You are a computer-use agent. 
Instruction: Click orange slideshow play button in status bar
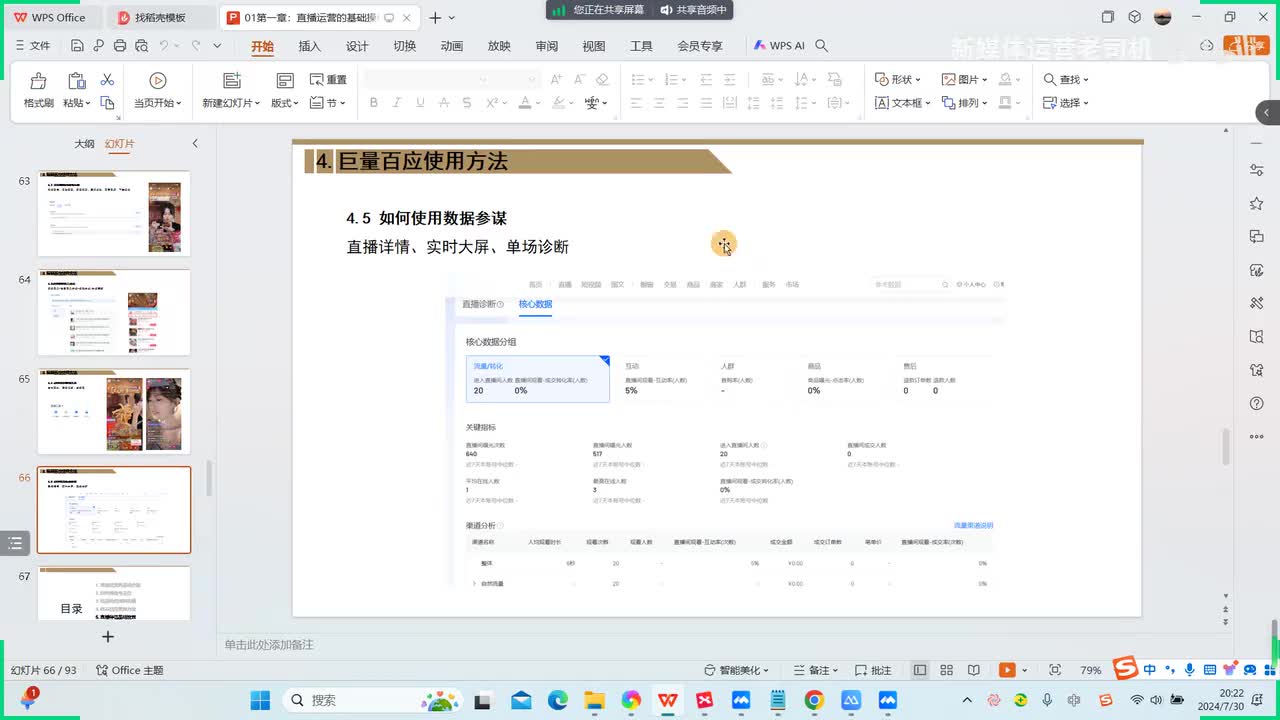(1007, 670)
